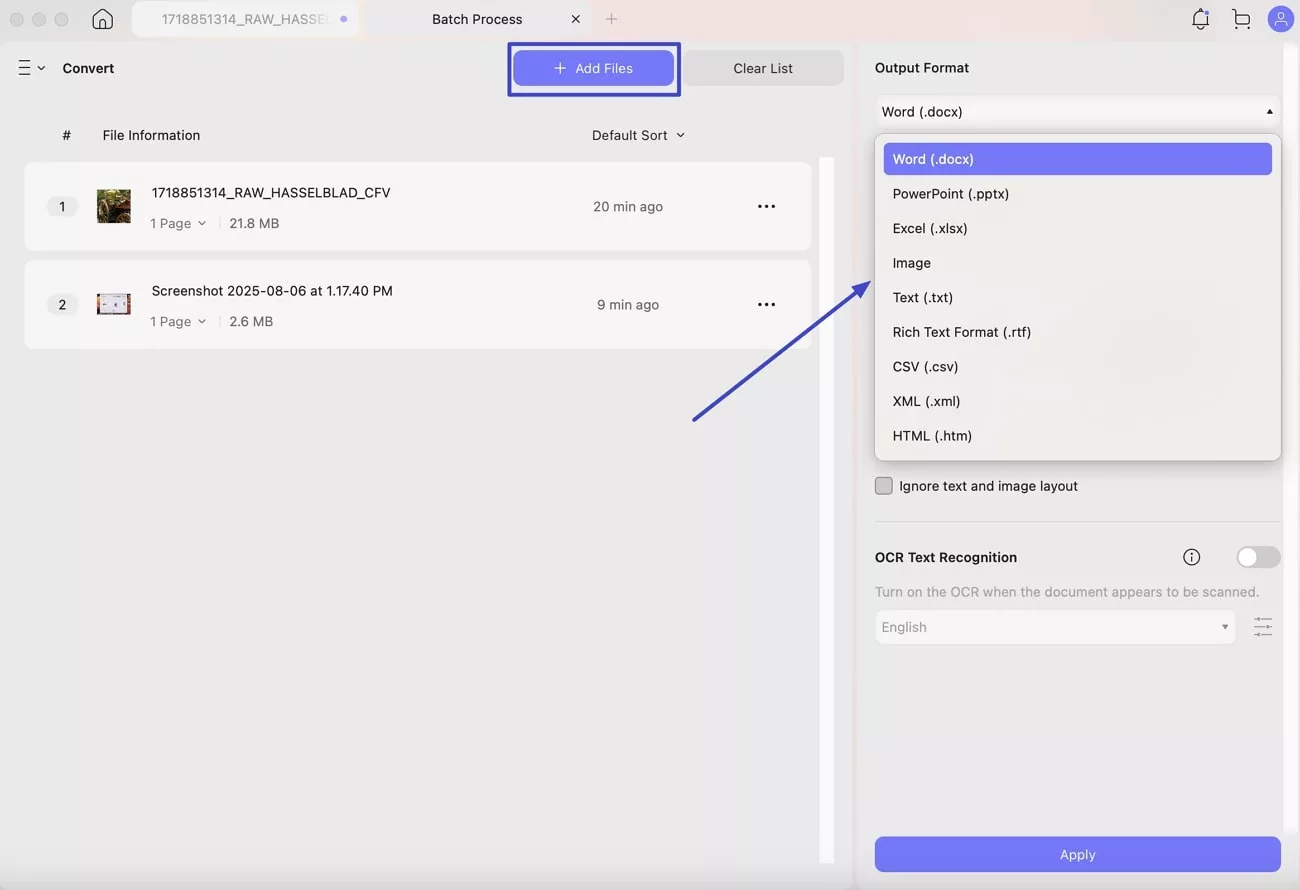The image size is (1300, 890).
Task: Check Ignore text and image layout
Action: point(883,485)
